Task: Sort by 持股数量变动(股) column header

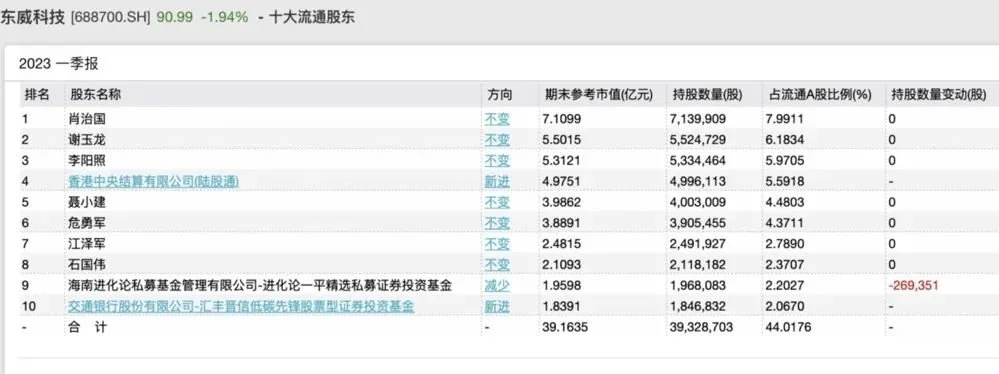Action: [938, 95]
